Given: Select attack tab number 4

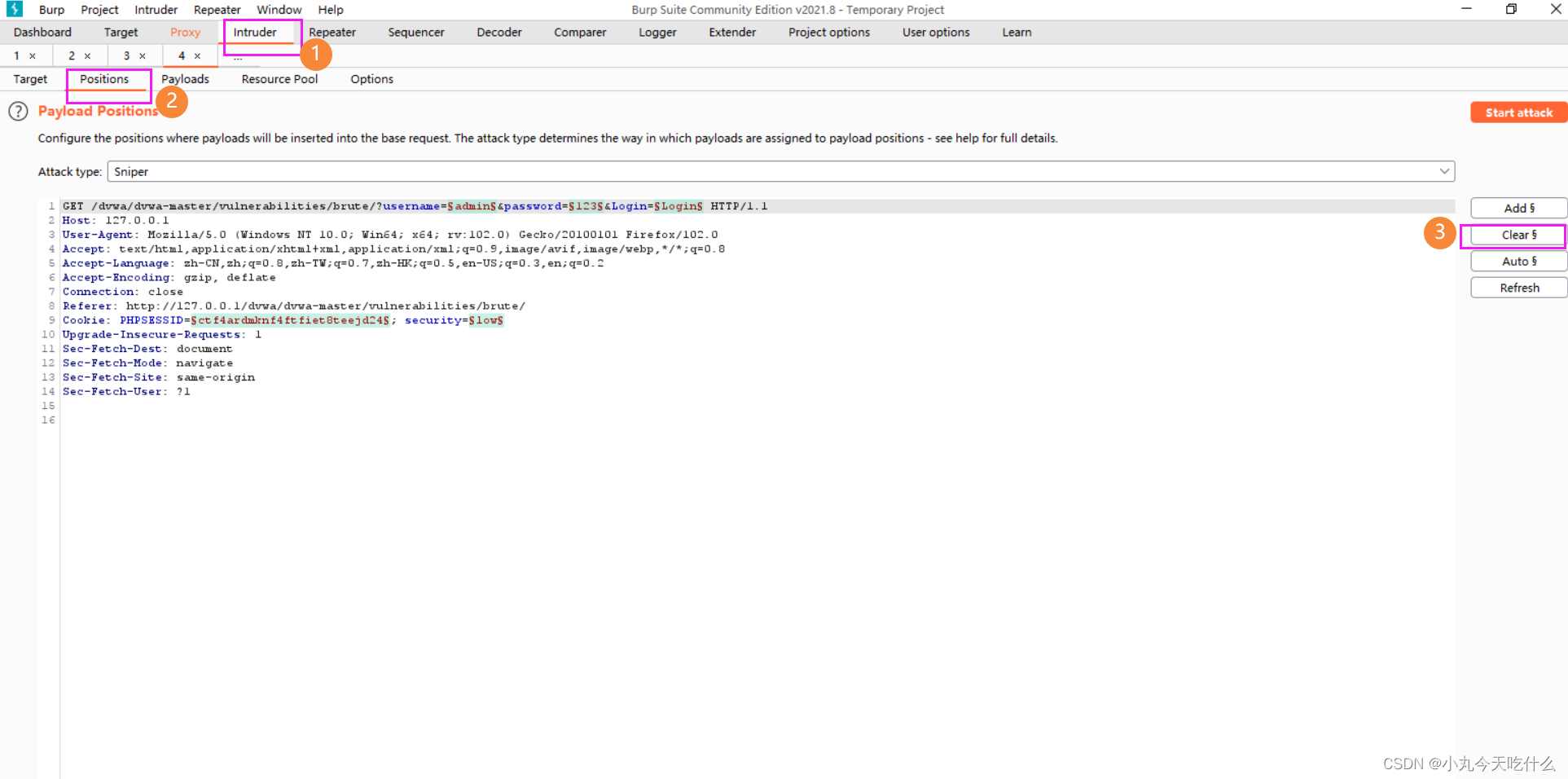Looking at the screenshot, I should (182, 56).
